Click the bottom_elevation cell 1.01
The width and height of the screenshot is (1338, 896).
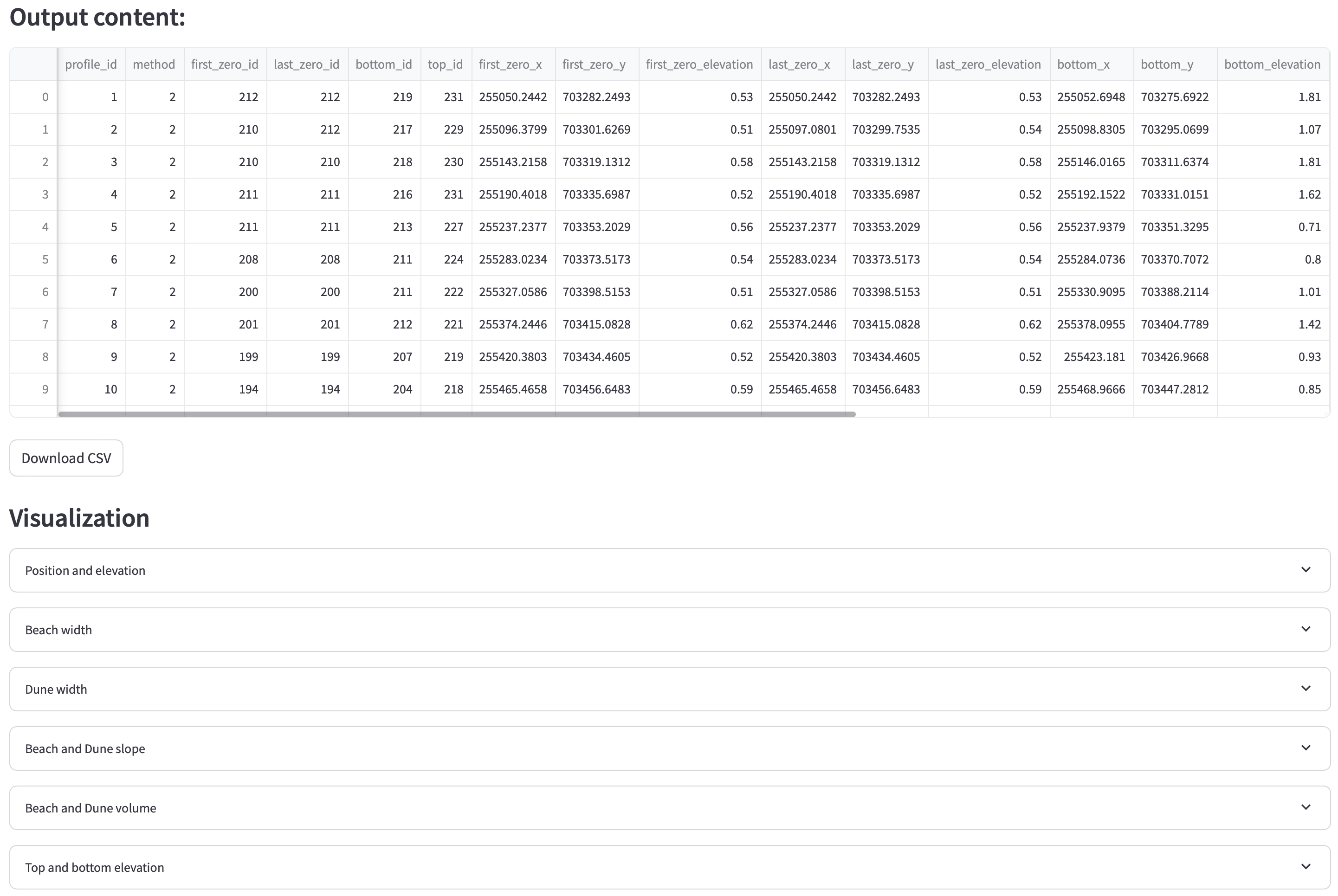tap(1273, 292)
